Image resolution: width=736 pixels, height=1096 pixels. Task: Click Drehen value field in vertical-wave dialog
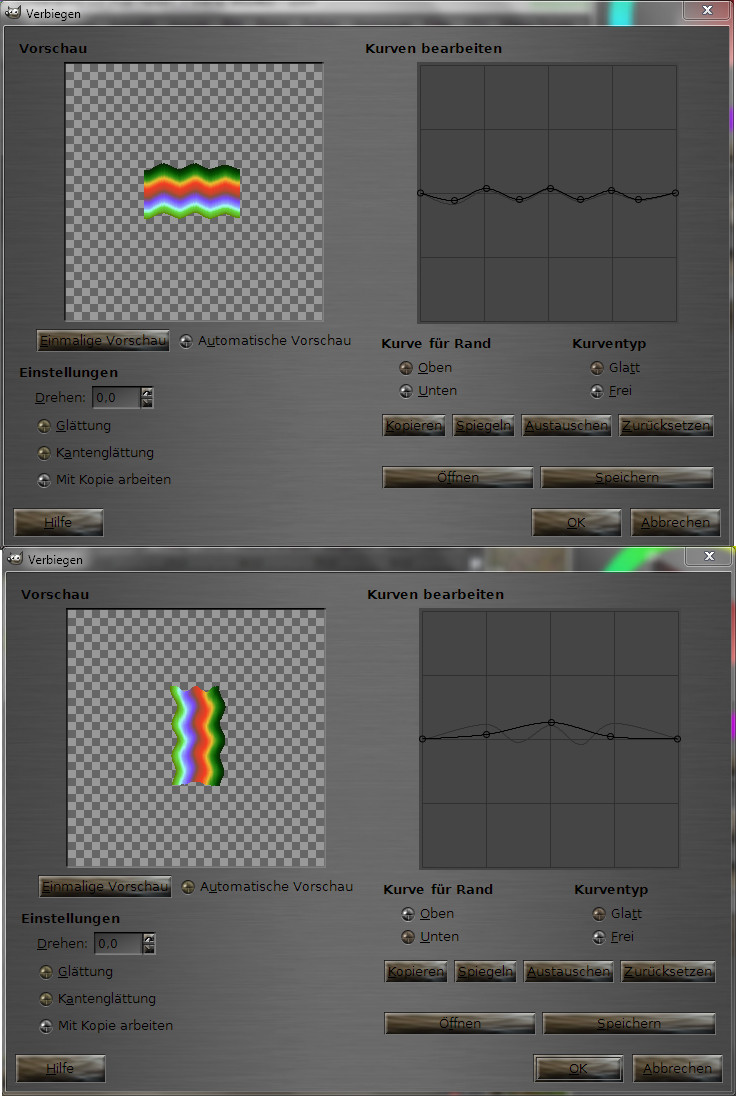pos(118,944)
